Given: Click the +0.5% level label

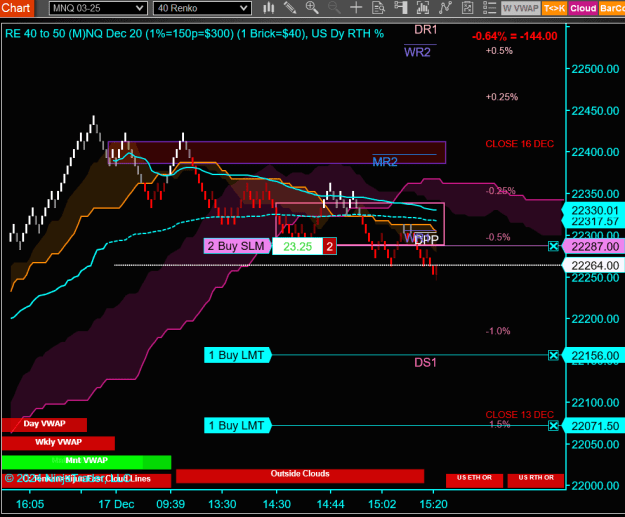Looking at the screenshot, I should click(x=499, y=50).
